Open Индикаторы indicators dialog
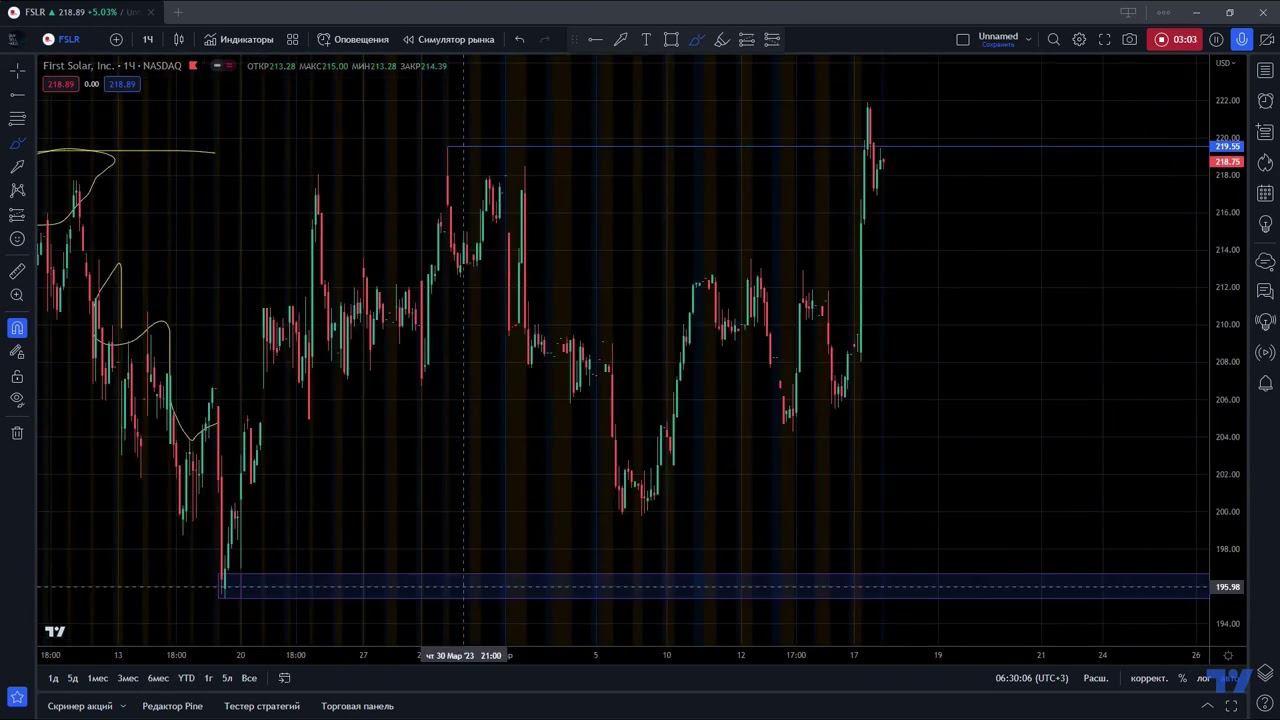1280x720 pixels. [239, 39]
